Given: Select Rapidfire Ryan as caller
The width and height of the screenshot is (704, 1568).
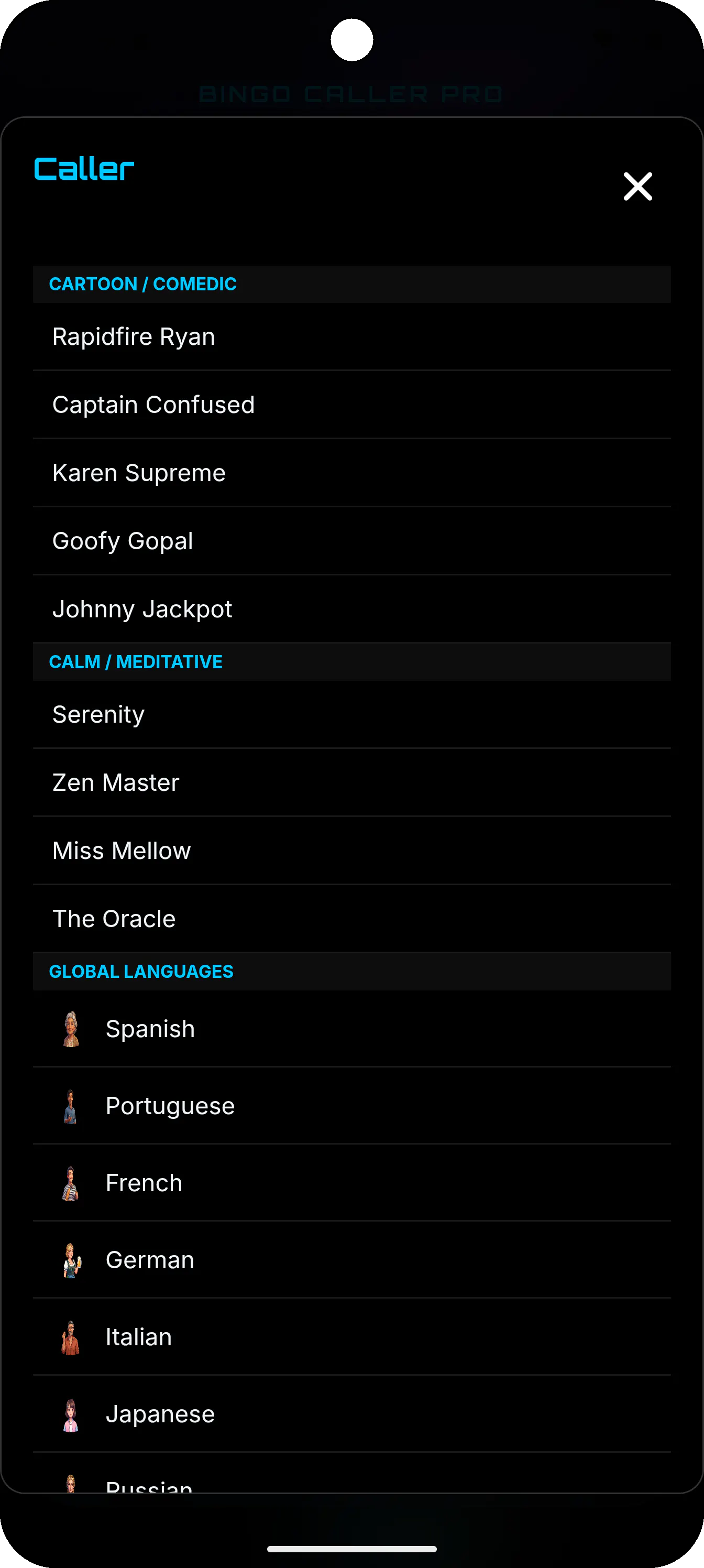Looking at the screenshot, I should click(351, 336).
